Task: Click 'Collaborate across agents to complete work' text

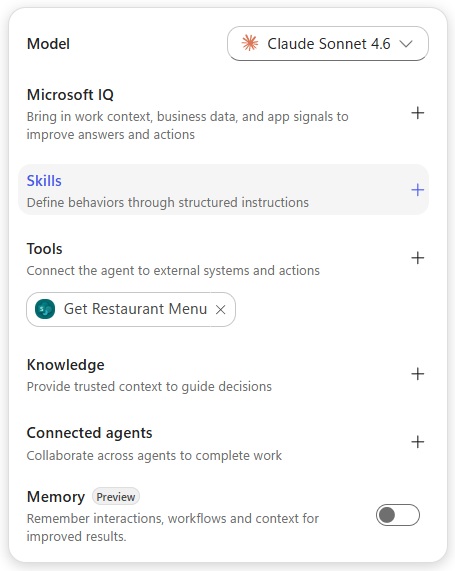Action: (x=154, y=455)
